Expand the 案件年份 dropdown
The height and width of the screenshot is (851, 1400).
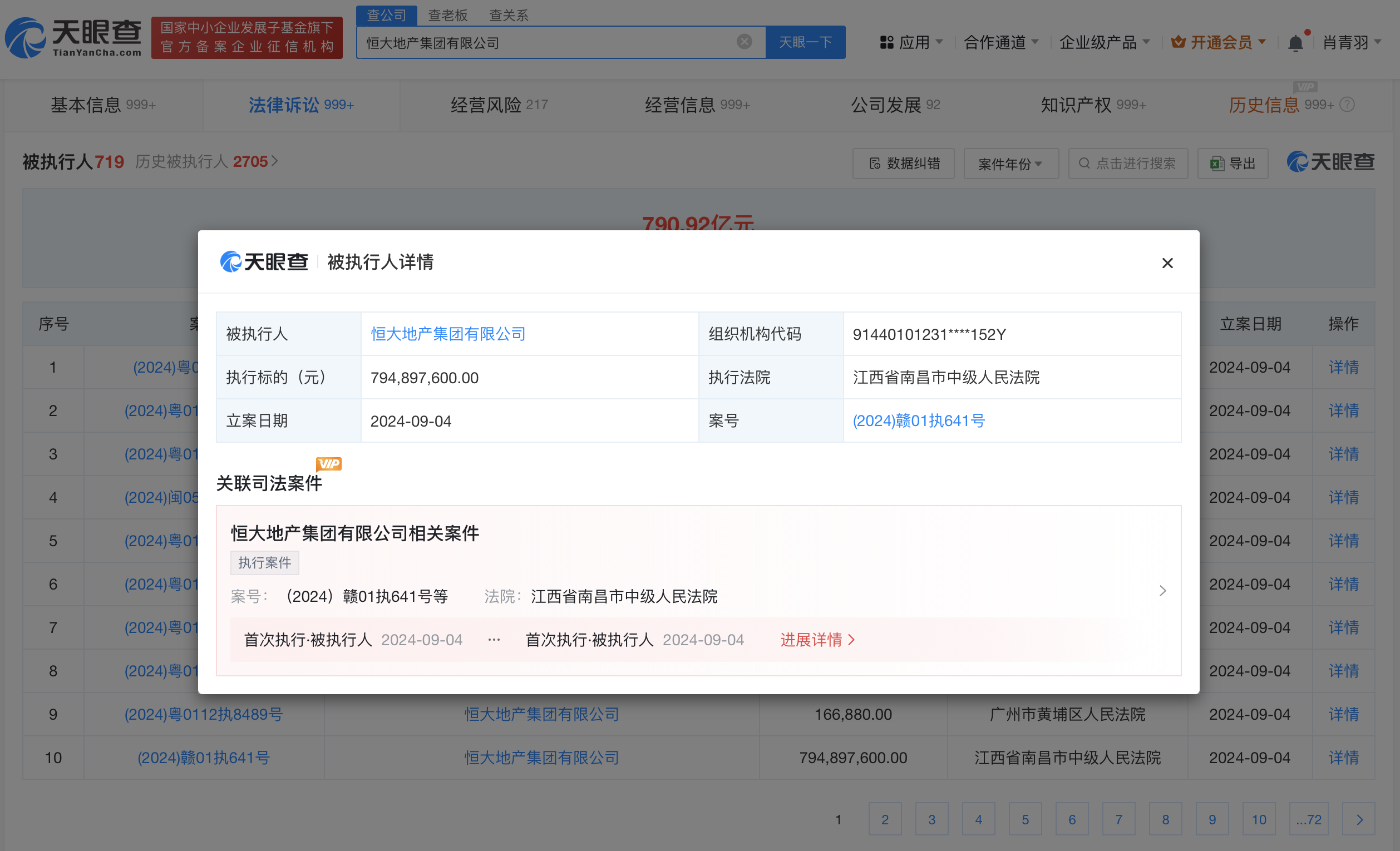coord(1011,163)
